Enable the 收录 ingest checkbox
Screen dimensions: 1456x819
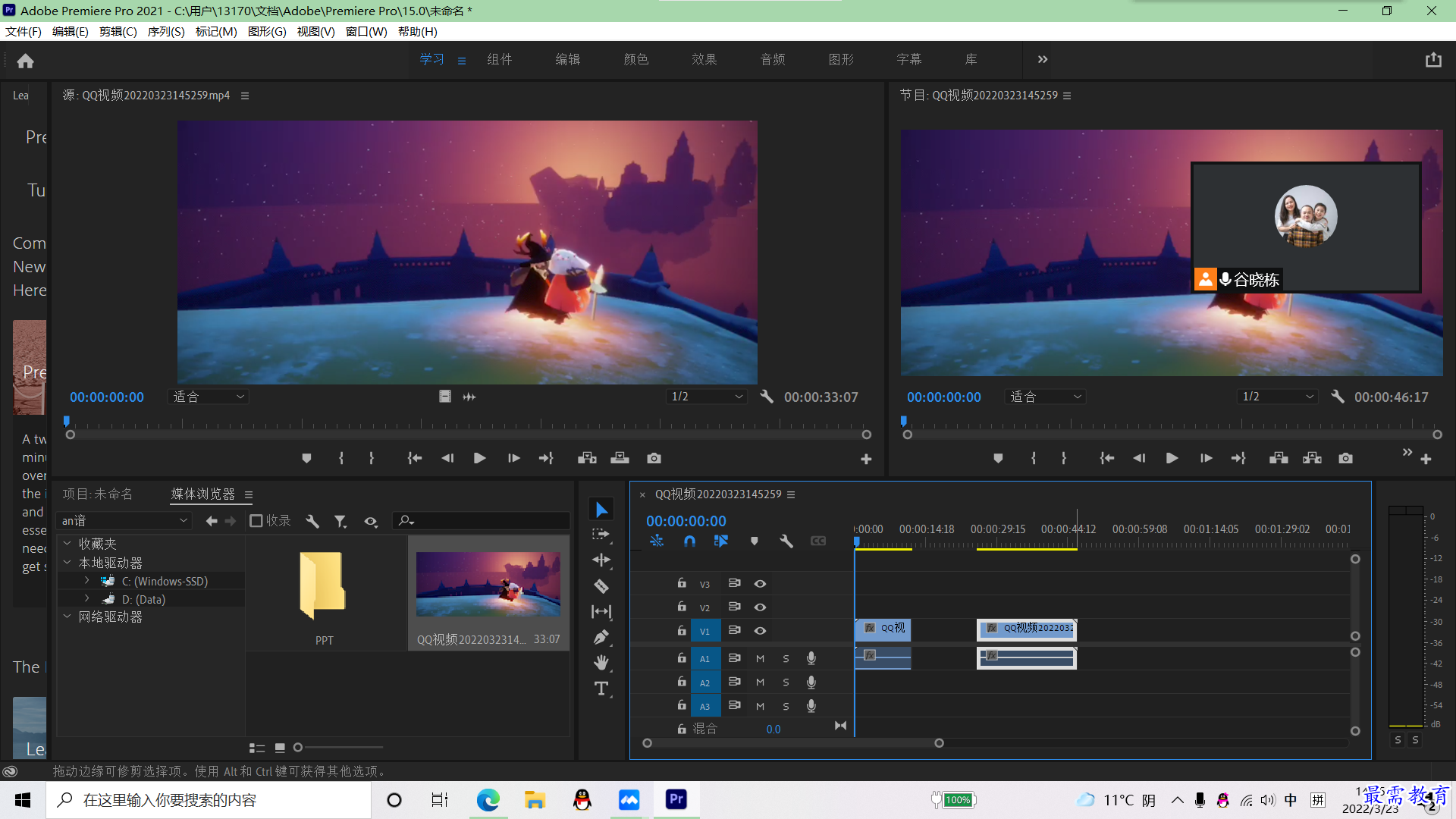pyautogui.click(x=256, y=520)
